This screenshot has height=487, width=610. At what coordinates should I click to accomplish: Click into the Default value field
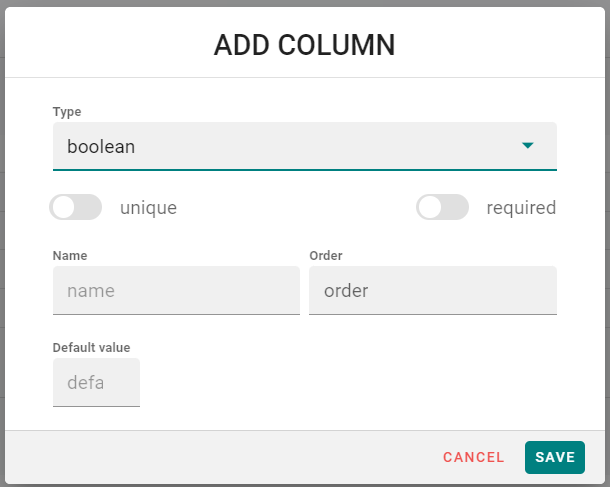pyautogui.click(x=96, y=382)
